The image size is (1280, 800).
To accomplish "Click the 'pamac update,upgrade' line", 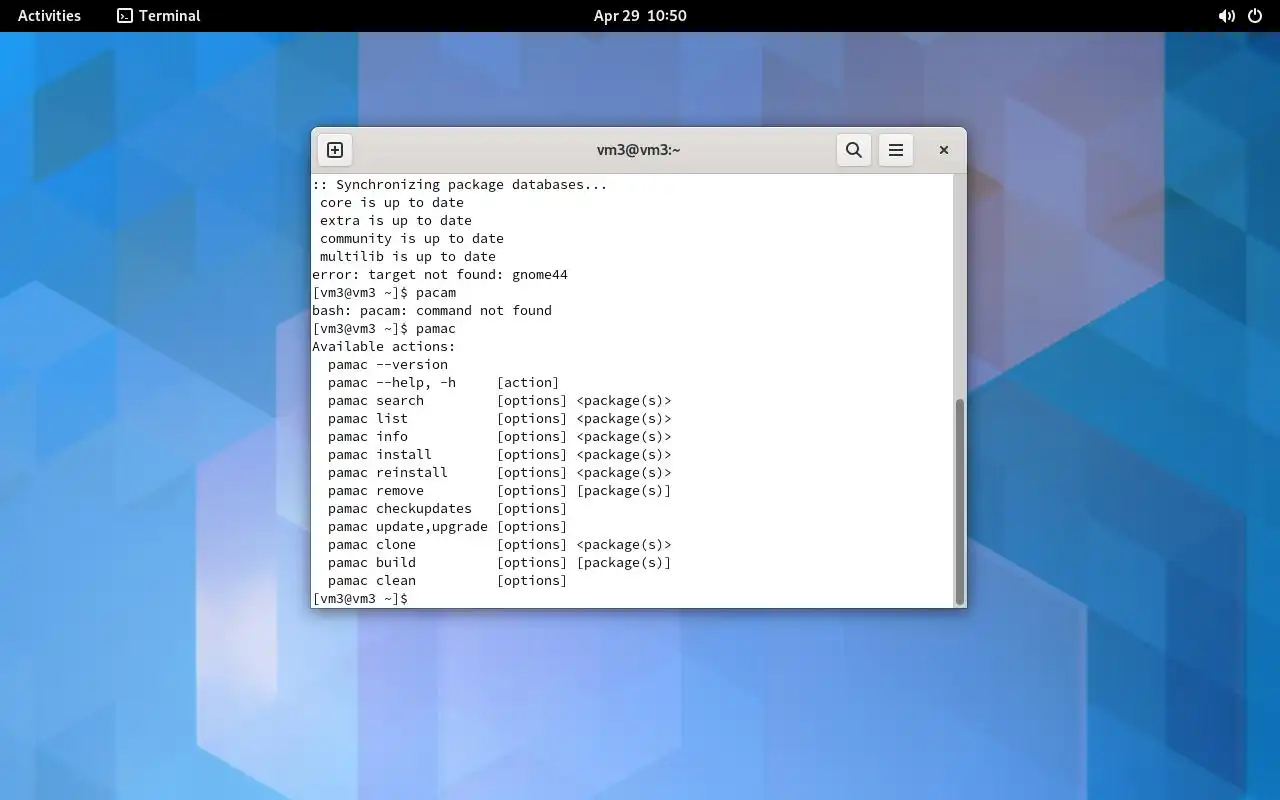I will coord(447,527).
